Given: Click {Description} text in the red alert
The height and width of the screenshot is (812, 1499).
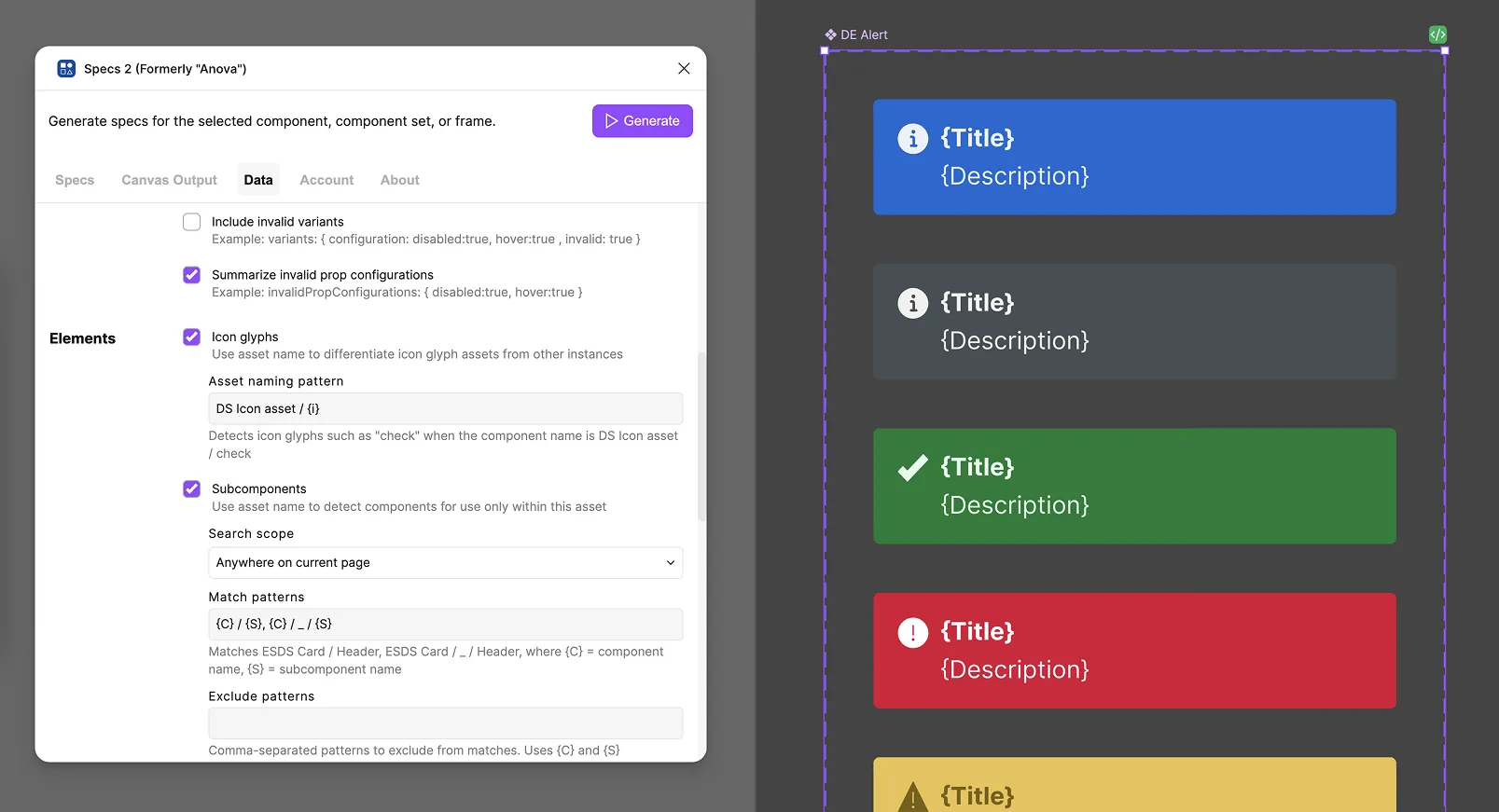Looking at the screenshot, I should tap(1015, 669).
